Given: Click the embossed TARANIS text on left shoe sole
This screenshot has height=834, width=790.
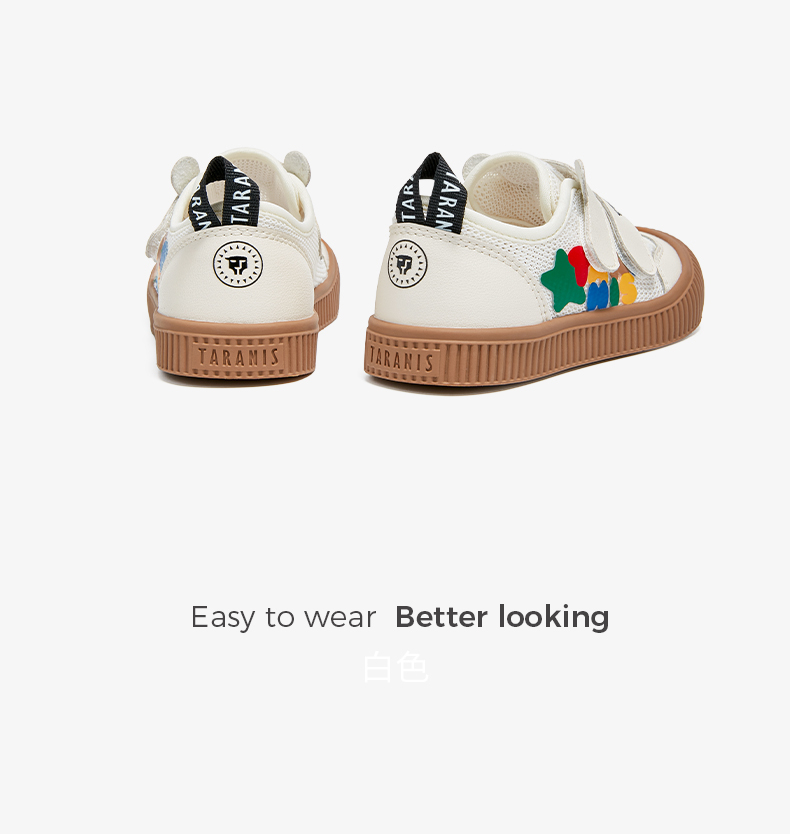Looking at the screenshot, I should pos(238,356).
